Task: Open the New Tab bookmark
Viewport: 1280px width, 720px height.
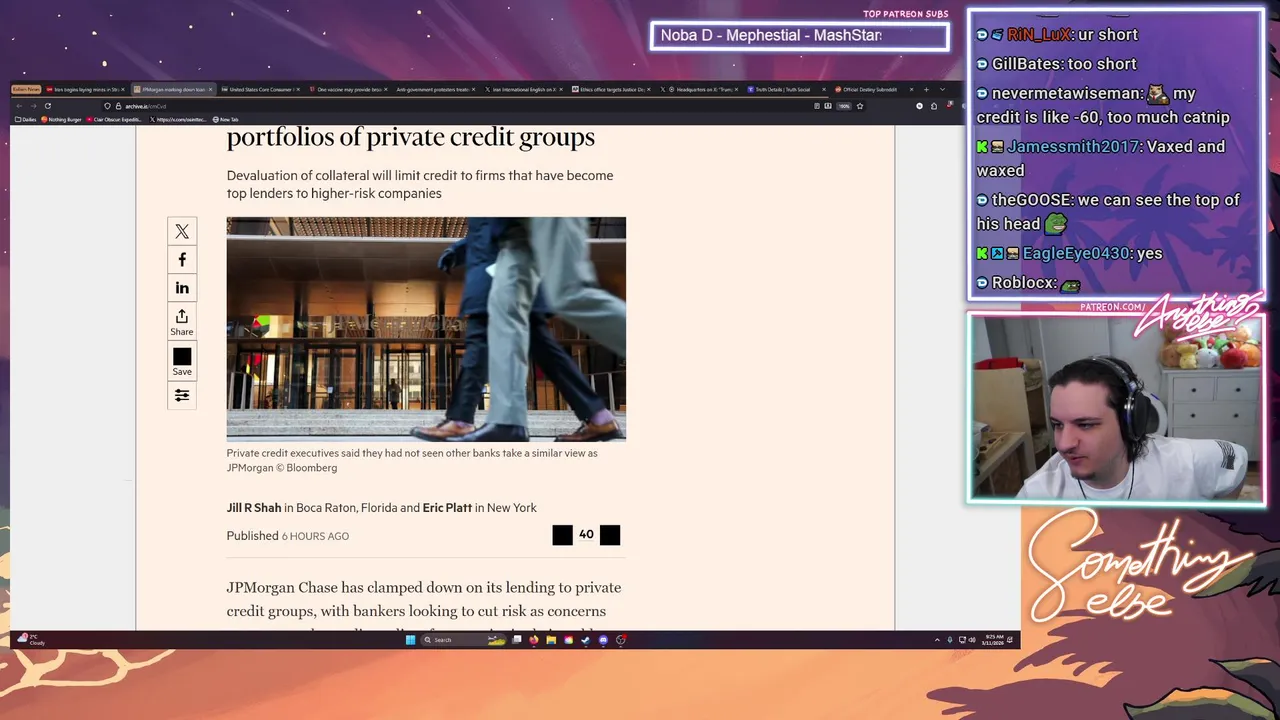Action: click(226, 119)
